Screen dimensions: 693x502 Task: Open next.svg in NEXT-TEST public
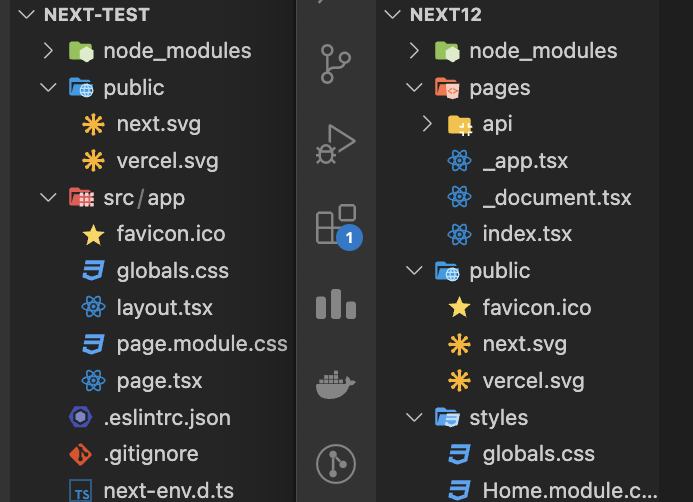pos(159,124)
